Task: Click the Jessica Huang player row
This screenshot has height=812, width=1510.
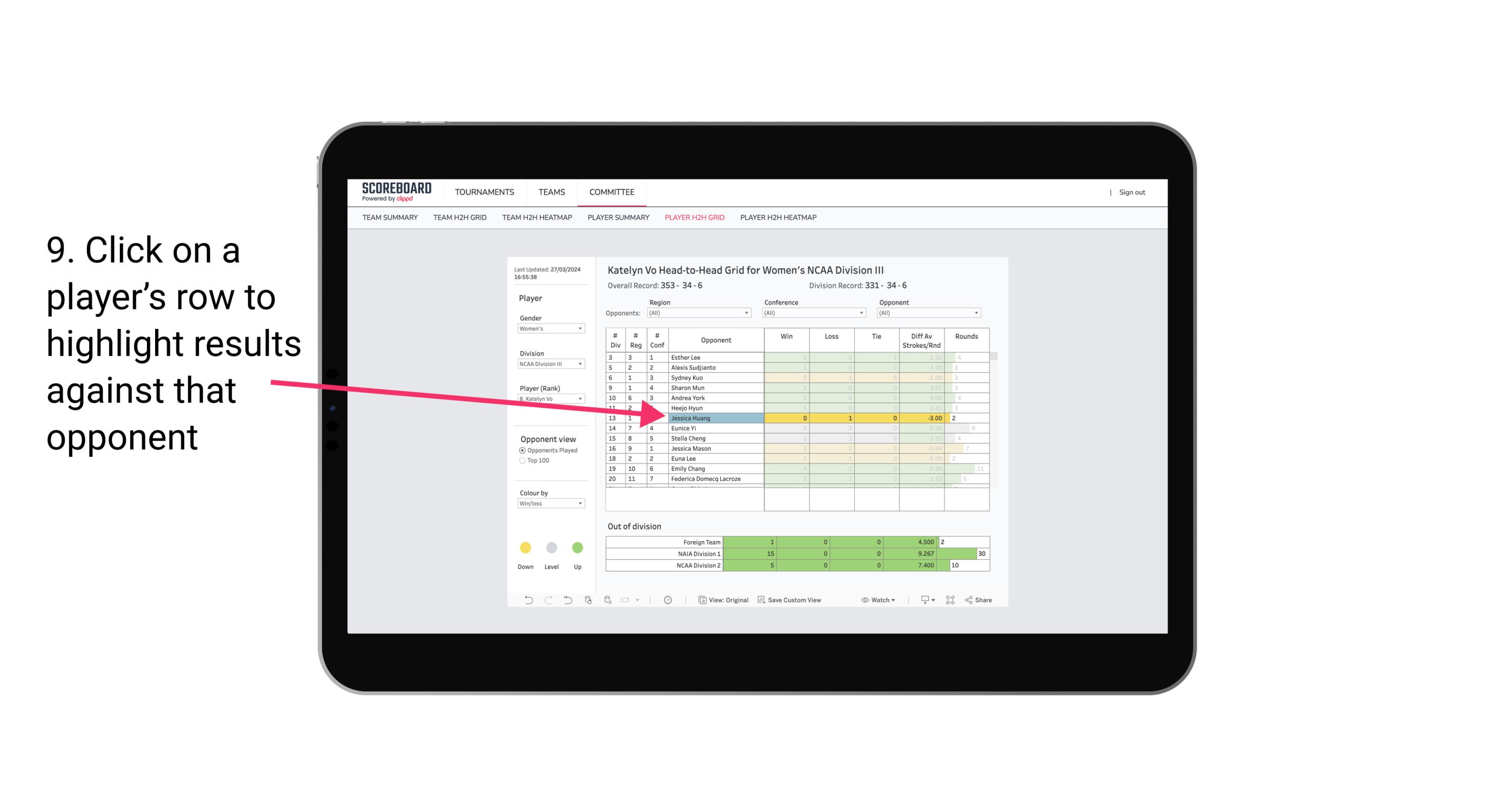Action: (711, 417)
